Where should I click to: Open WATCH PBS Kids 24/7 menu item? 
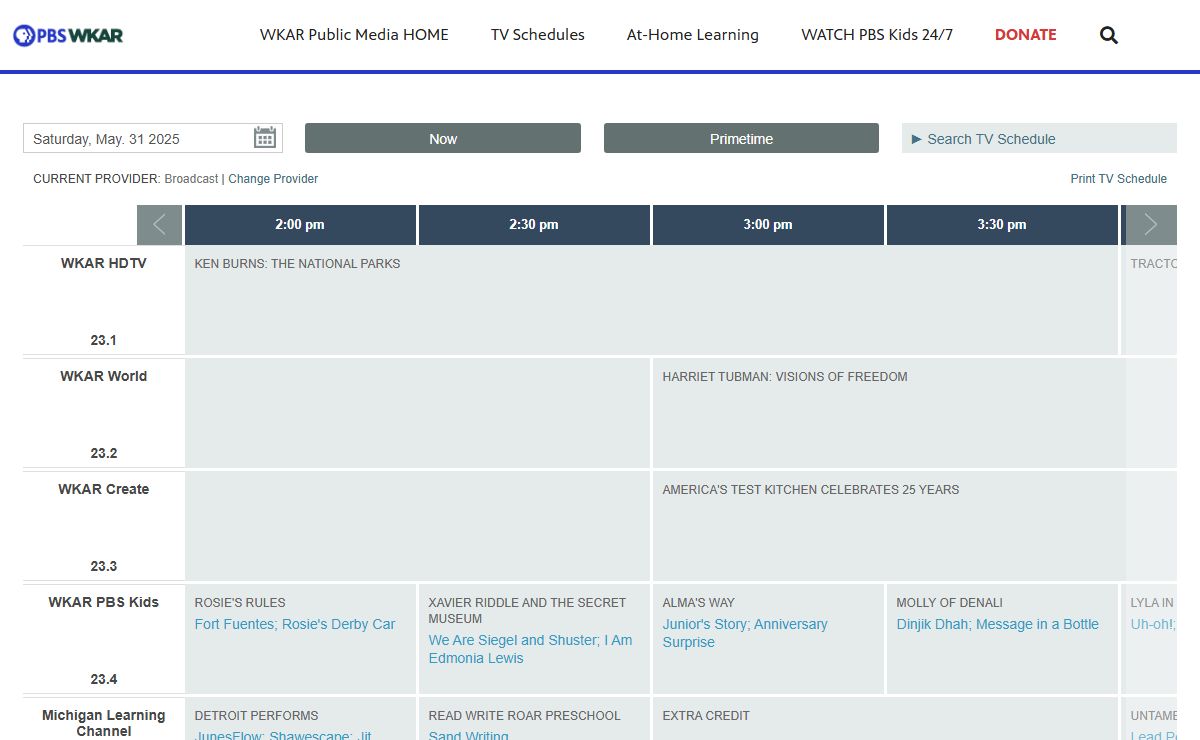click(x=877, y=35)
